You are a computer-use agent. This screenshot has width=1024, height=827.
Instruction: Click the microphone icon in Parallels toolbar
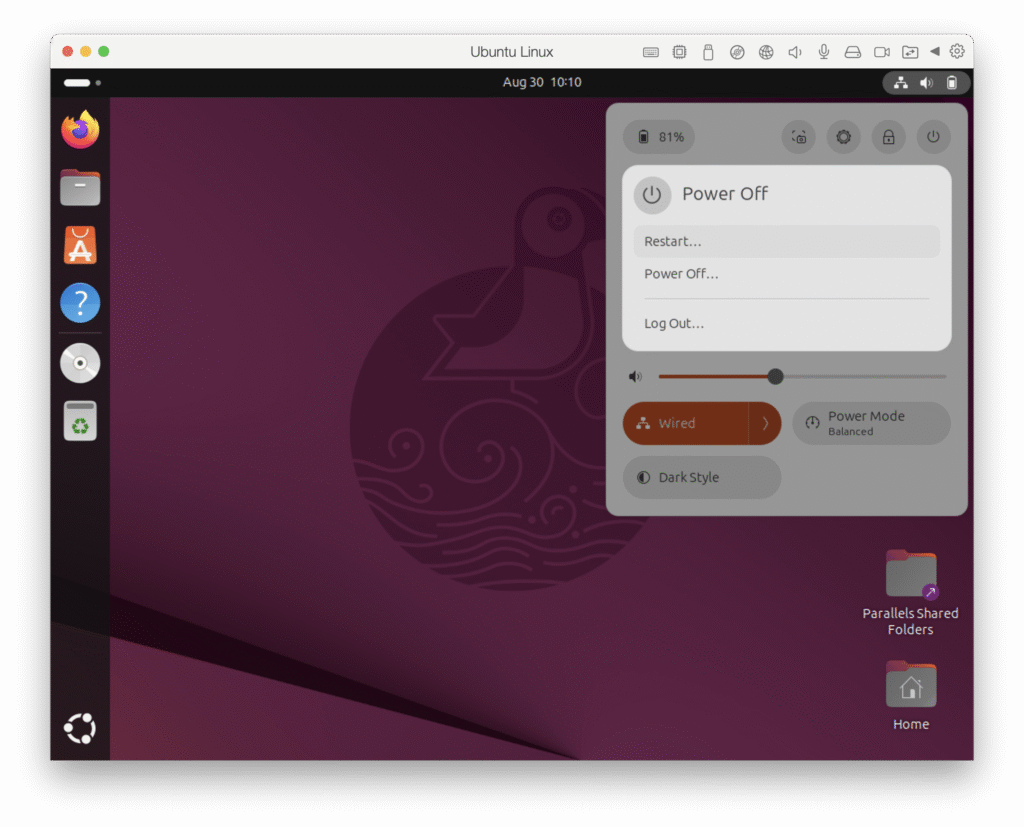[x=824, y=52]
